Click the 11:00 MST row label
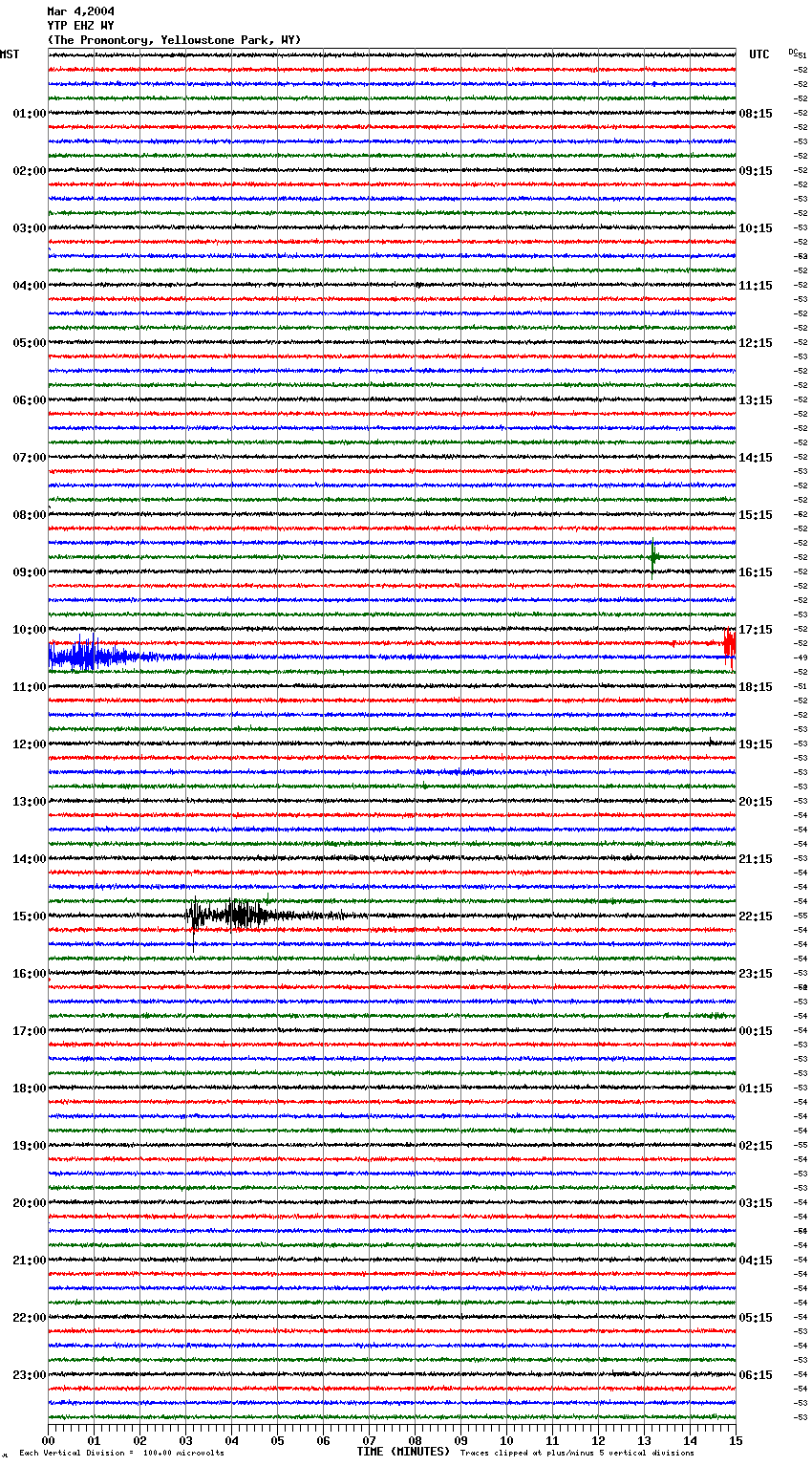Screen dimensions: 812x1466 click(x=30, y=687)
